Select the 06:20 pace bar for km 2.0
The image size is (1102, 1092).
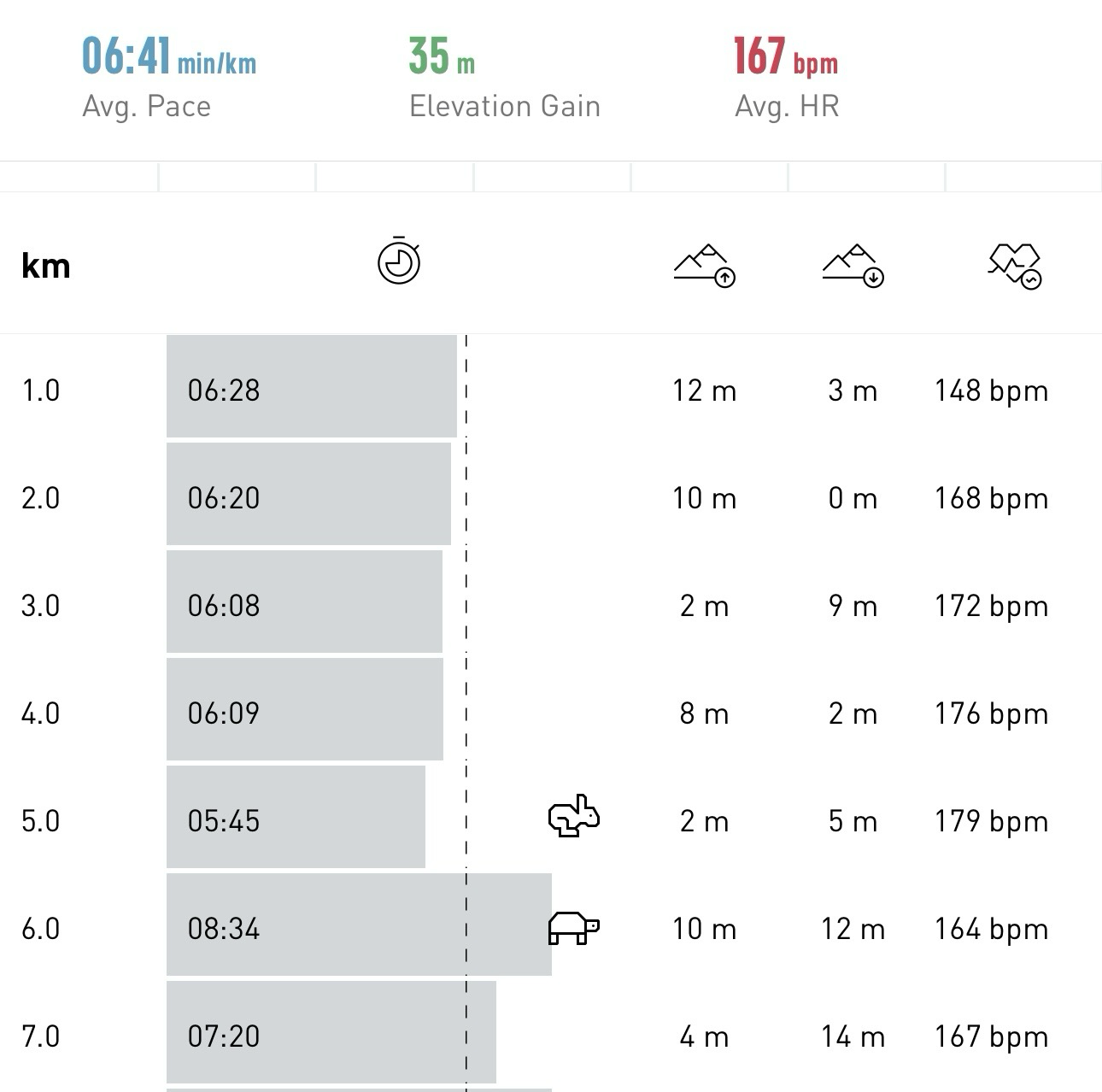click(x=308, y=494)
